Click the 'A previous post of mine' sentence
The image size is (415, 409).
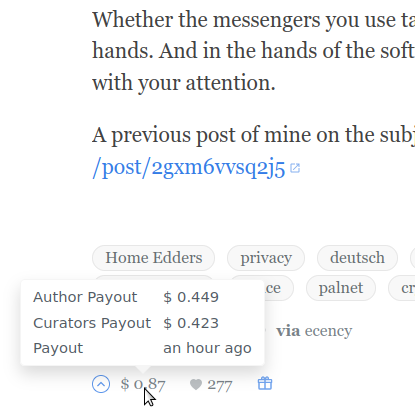point(253,136)
